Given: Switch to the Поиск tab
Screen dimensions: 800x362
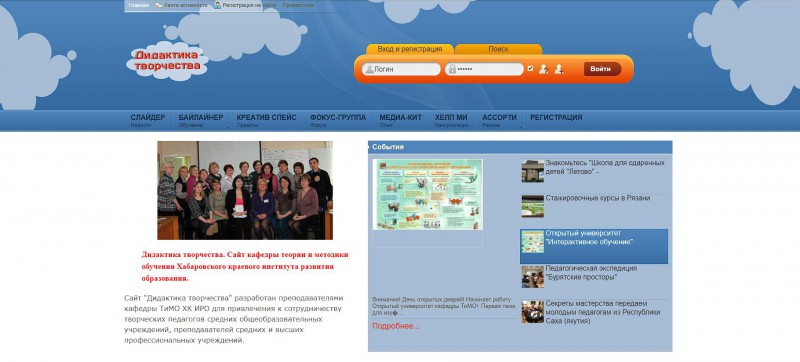Looking at the screenshot, I should click(x=498, y=49).
